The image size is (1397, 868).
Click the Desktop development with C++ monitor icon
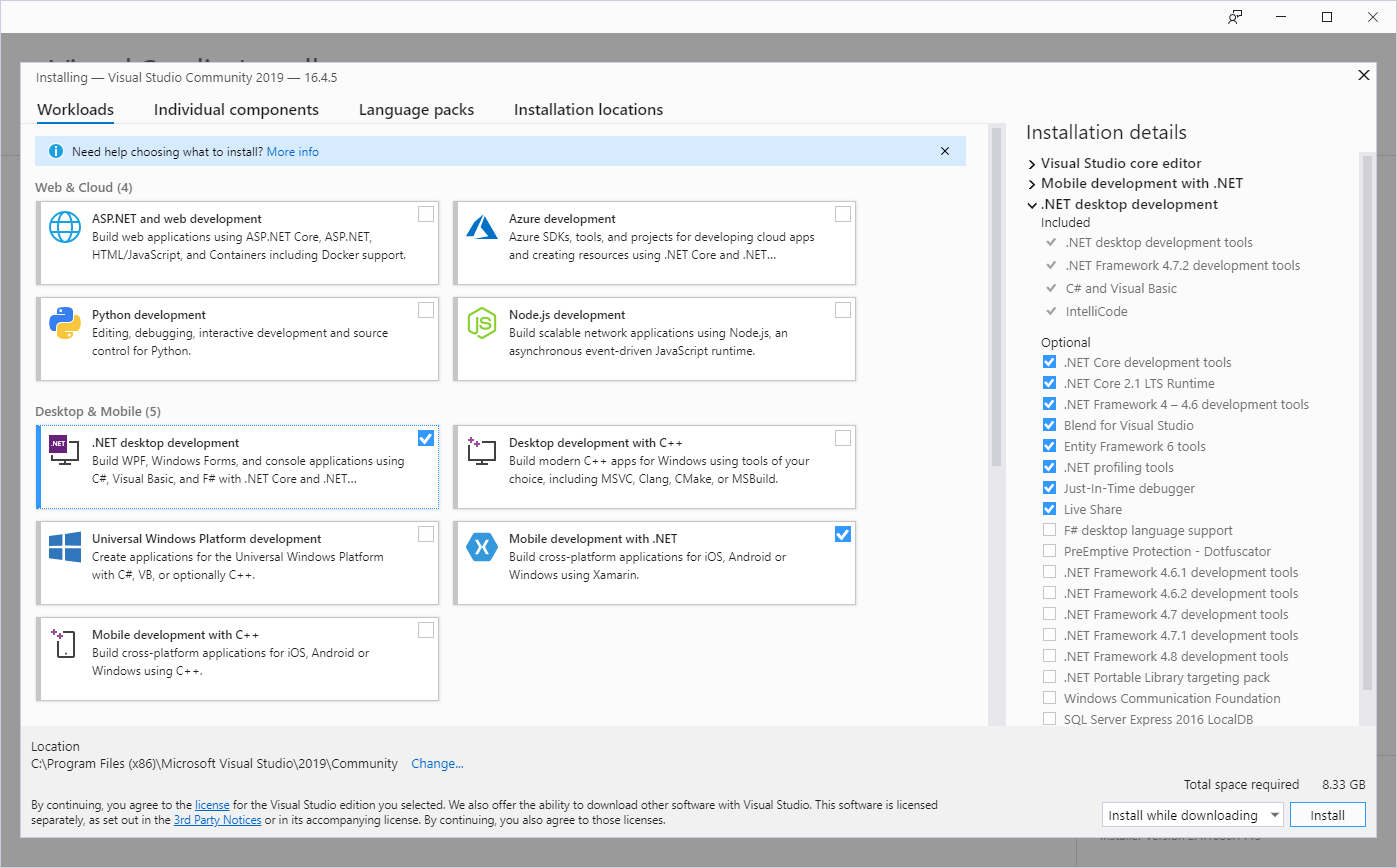(481, 451)
